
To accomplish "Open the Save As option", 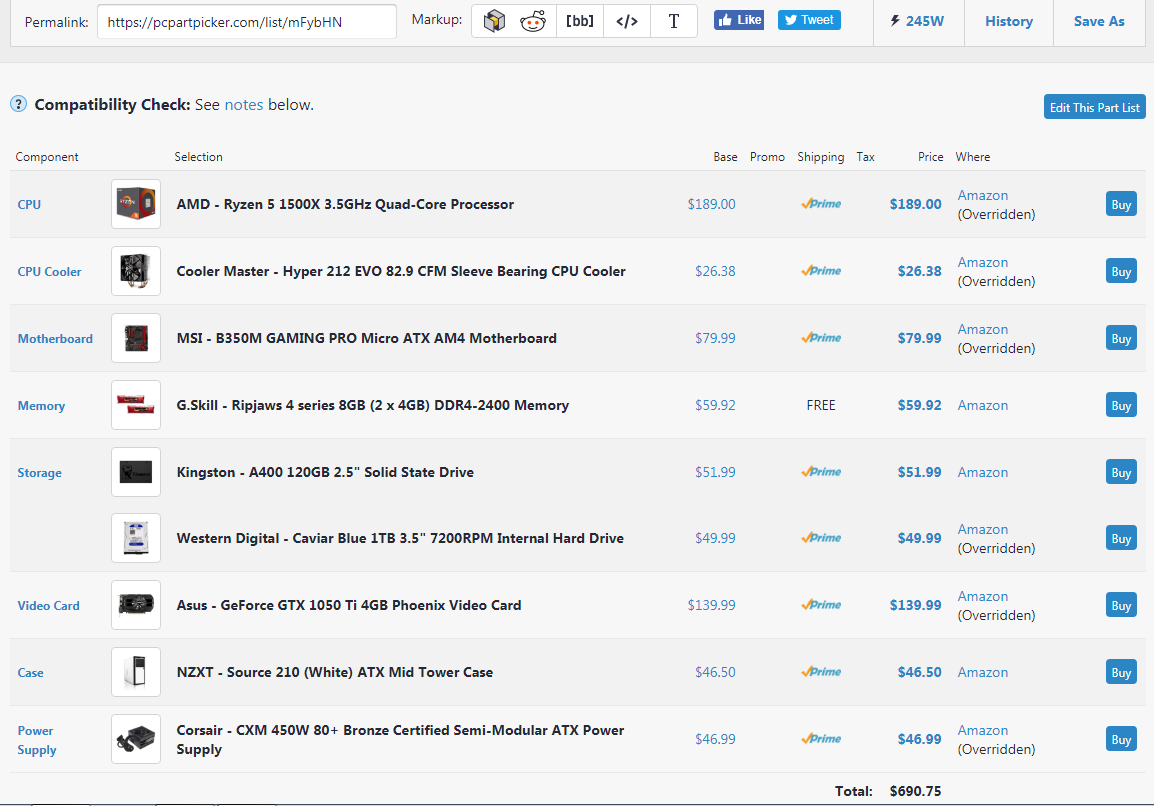I will coord(1098,20).
